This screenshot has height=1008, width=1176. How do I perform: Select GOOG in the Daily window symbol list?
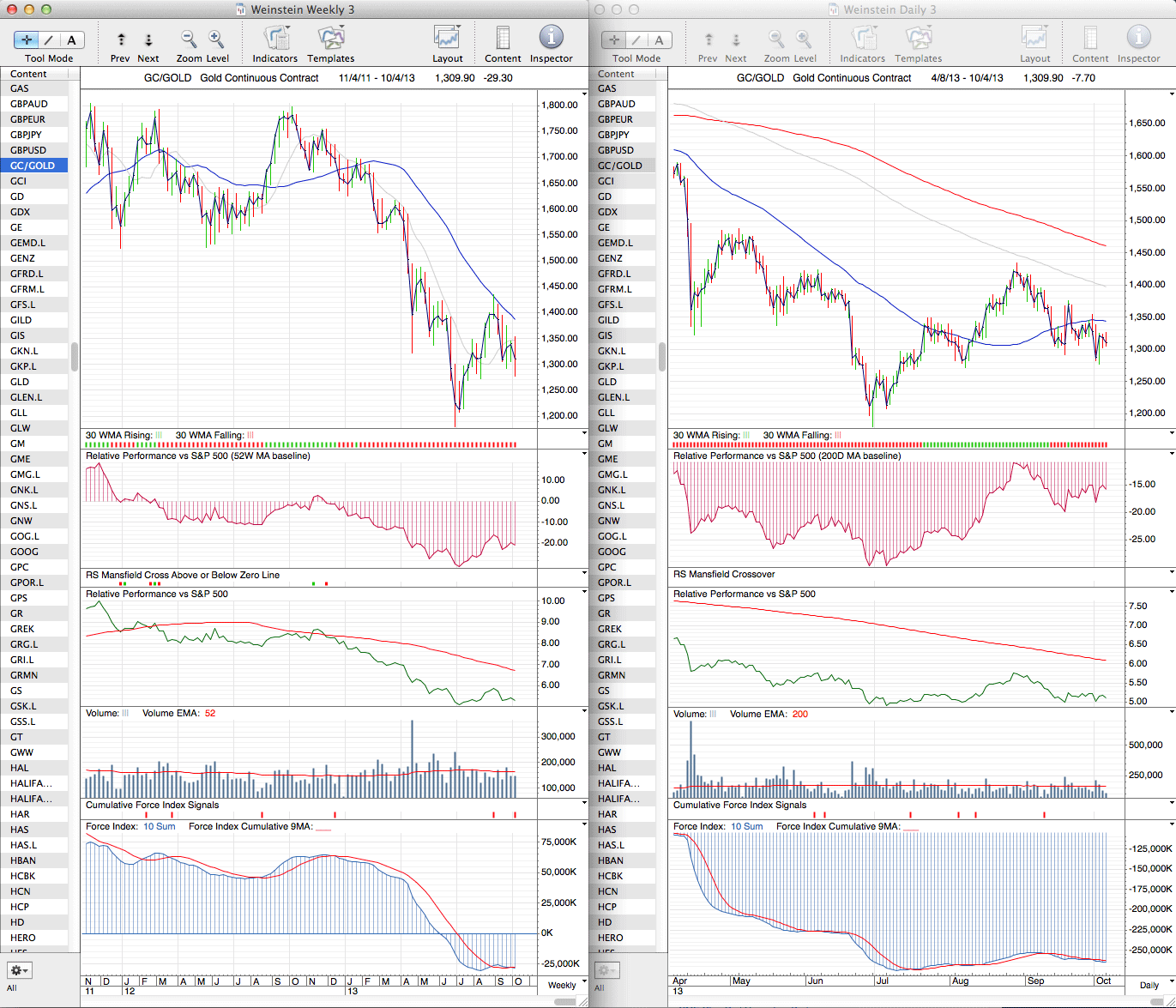[x=612, y=552]
